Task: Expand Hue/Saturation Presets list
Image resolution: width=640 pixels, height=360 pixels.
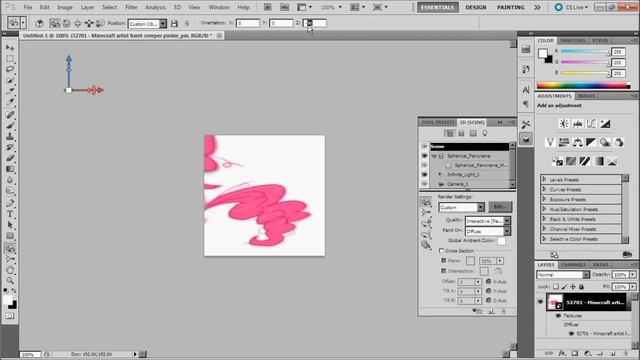Action: click(544, 209)
